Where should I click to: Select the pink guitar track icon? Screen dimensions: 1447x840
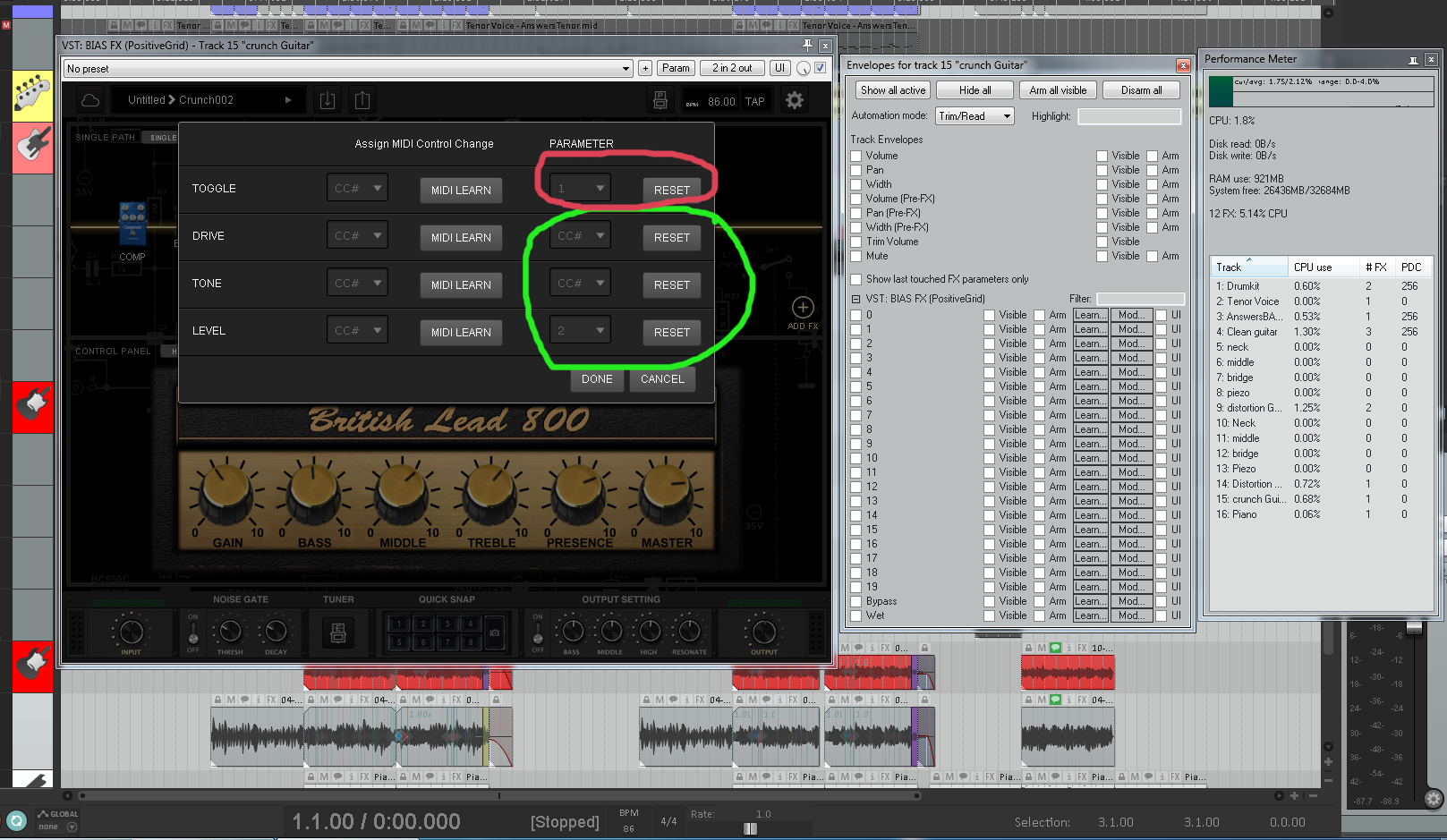[x=33, y=148]
